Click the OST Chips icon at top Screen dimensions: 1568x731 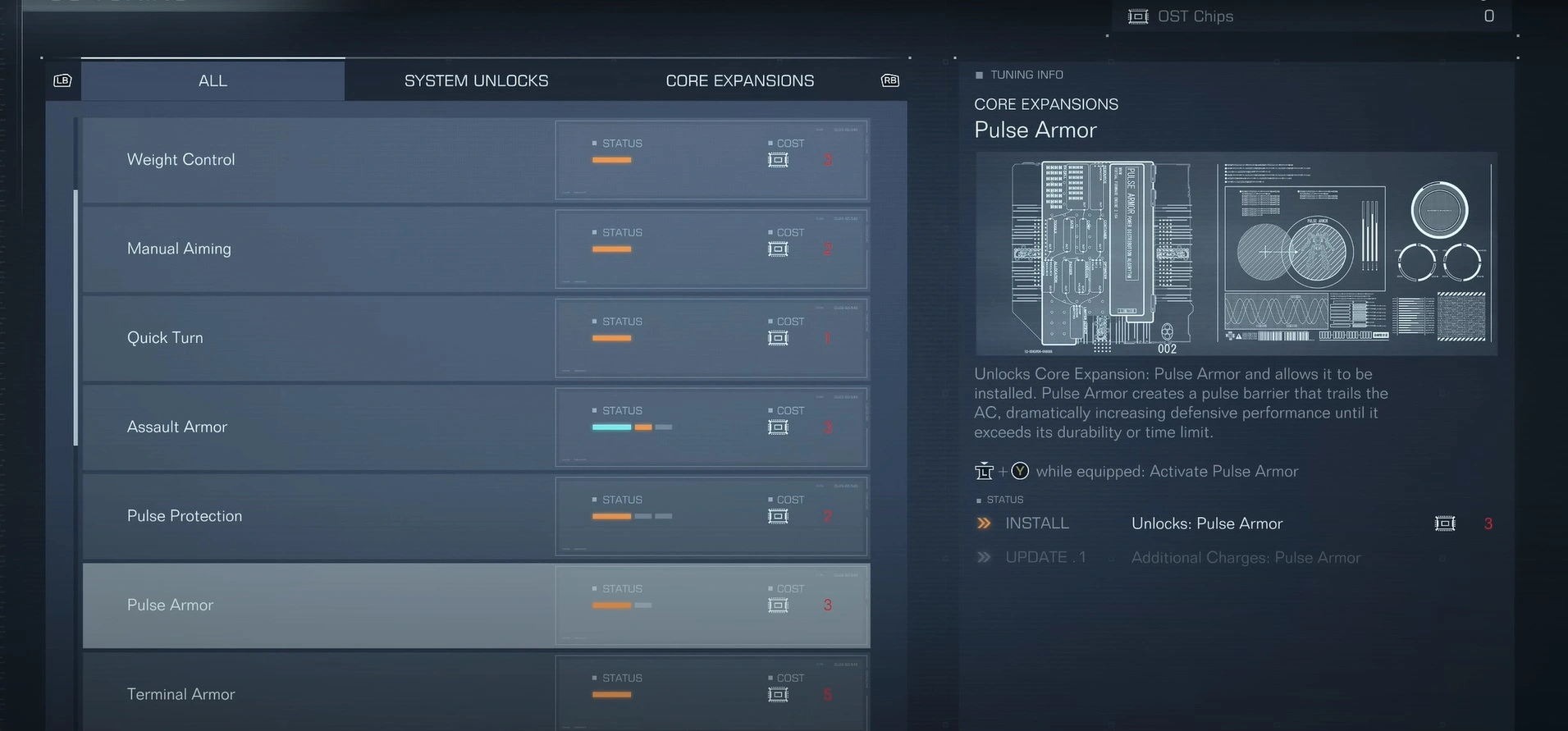(x=1138, y=16)
